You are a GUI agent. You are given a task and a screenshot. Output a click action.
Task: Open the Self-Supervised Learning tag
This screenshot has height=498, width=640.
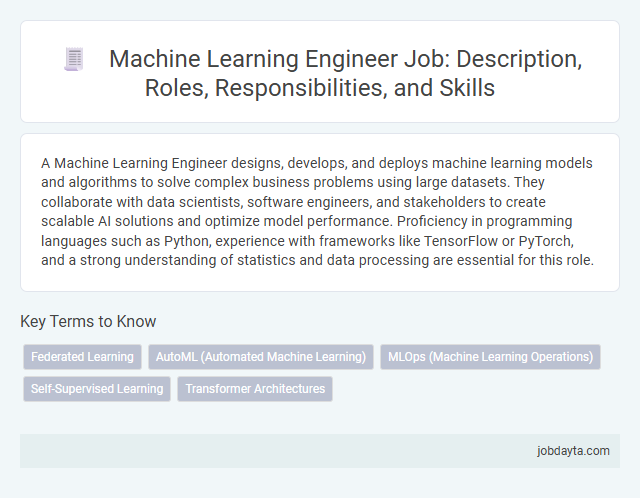click(x=97, y=389)
